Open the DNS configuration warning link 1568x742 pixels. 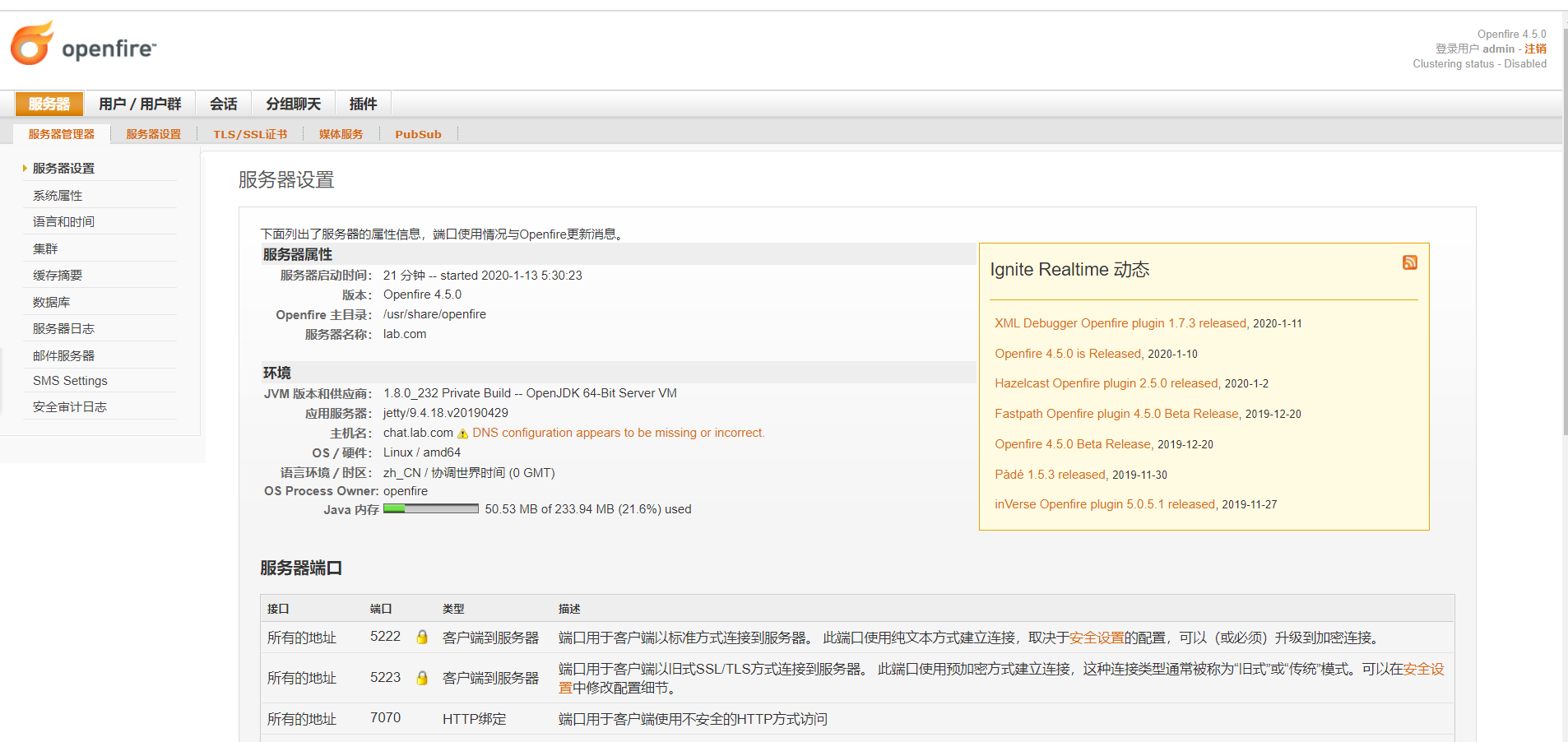[x=618, y=433]
